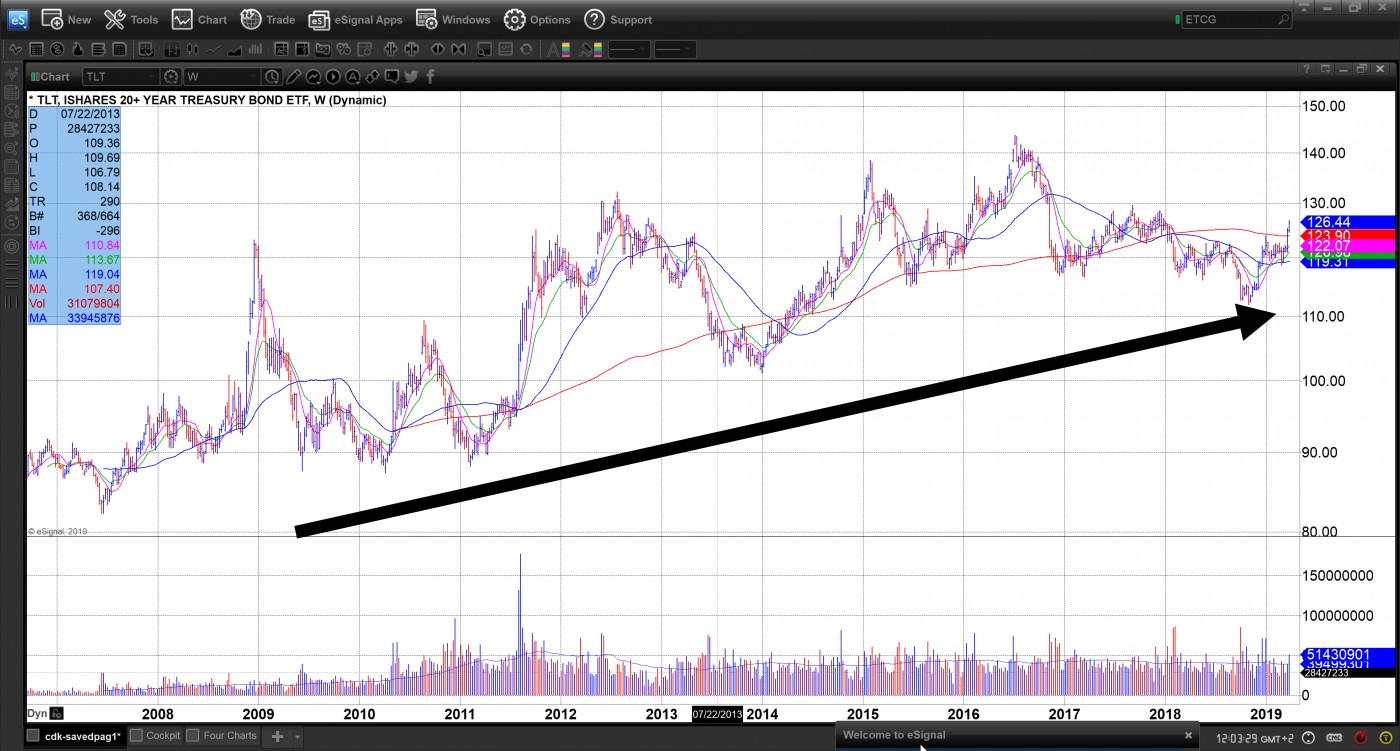Toggle the Four Charts page checkbox

click(192, 736)
